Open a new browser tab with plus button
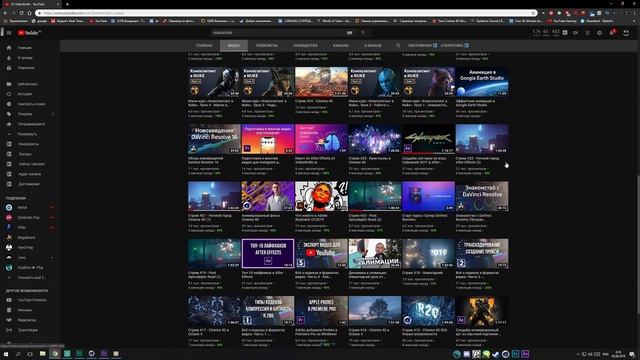This screenshot has height=360, width=640. coord(67,4)
